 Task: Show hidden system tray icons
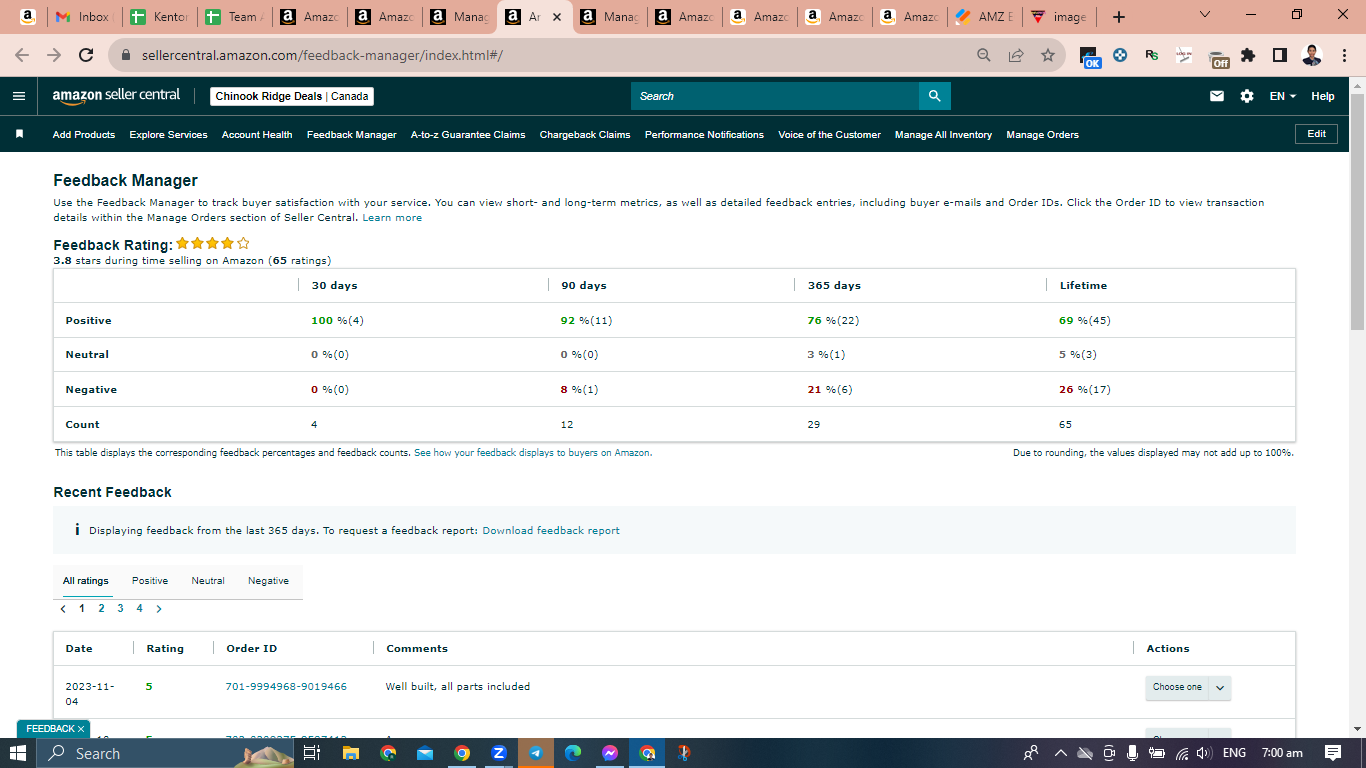point(1061,753)
